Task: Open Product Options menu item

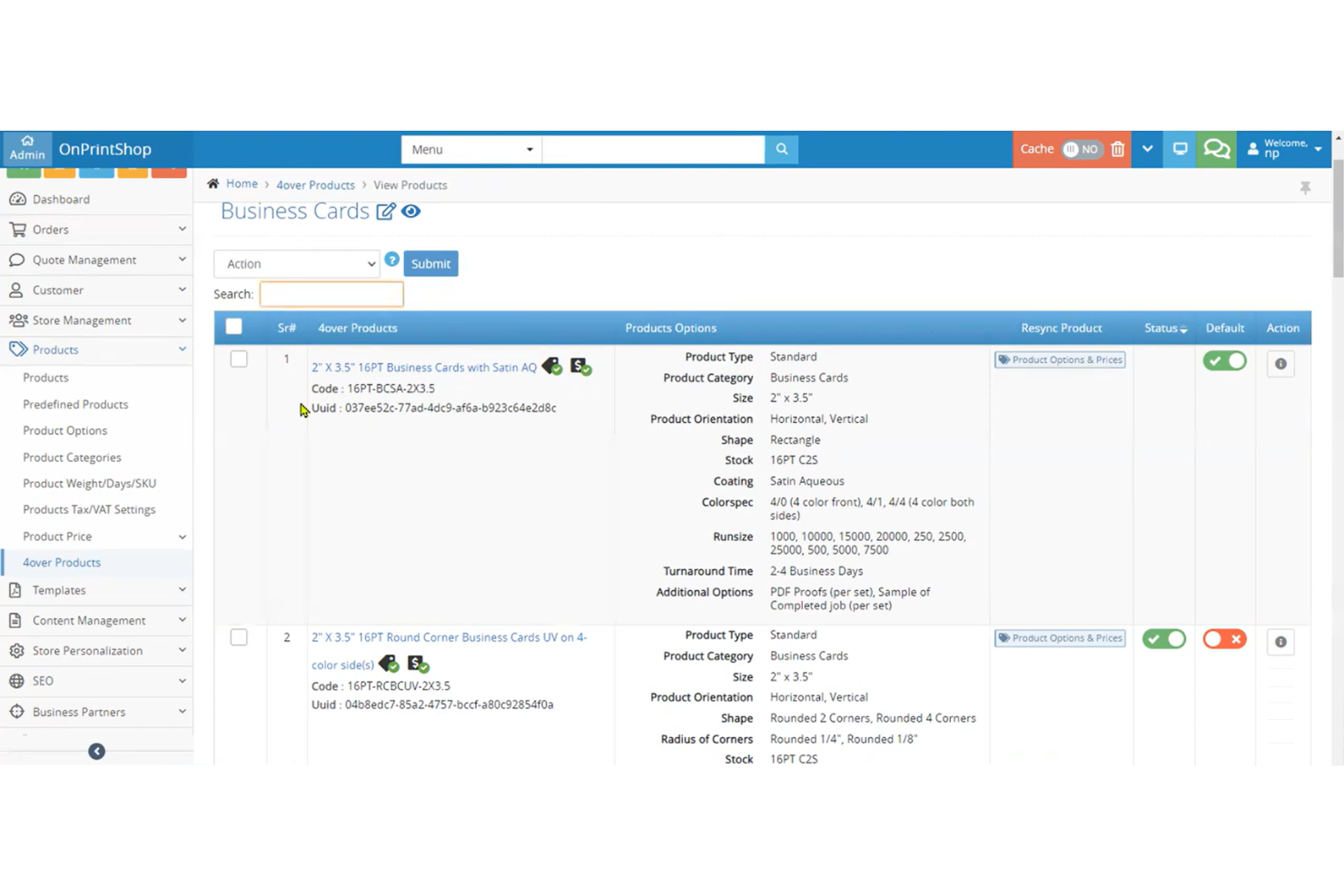Action: point(64,430)
